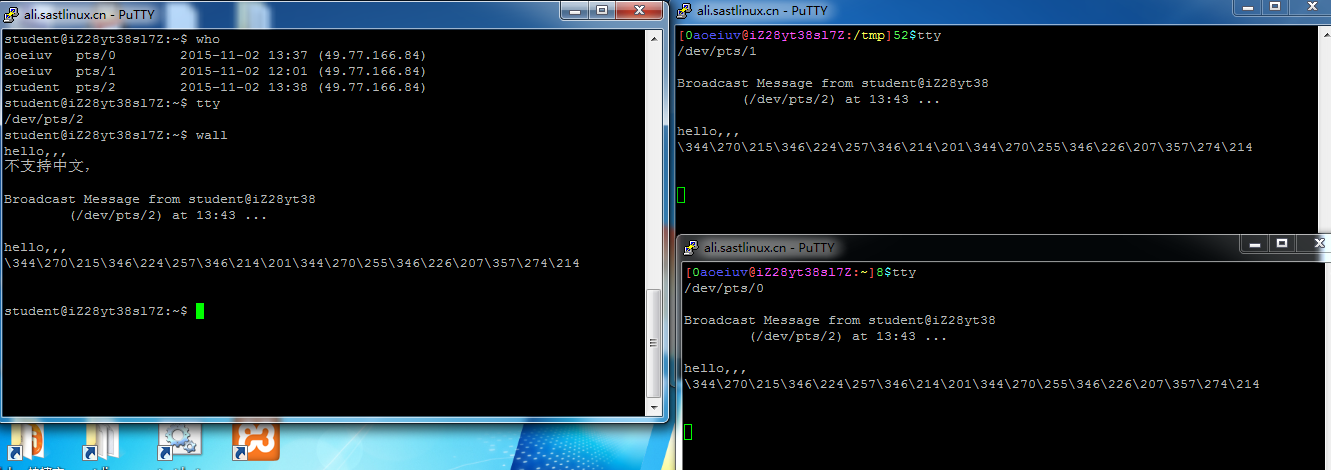Click the octal escape line in /dev/pts/0 window

(x=972, y=384)
